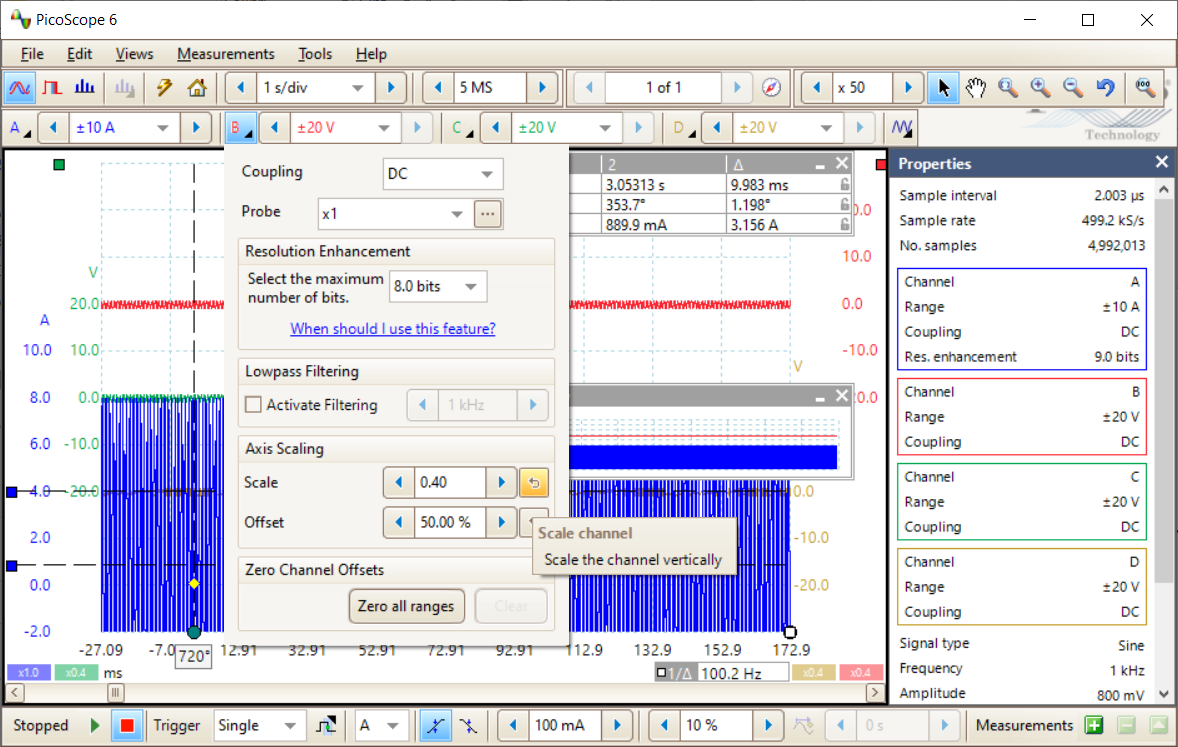Open channel A options button
Screen dimensions: 1178x747
coord(19,128)
